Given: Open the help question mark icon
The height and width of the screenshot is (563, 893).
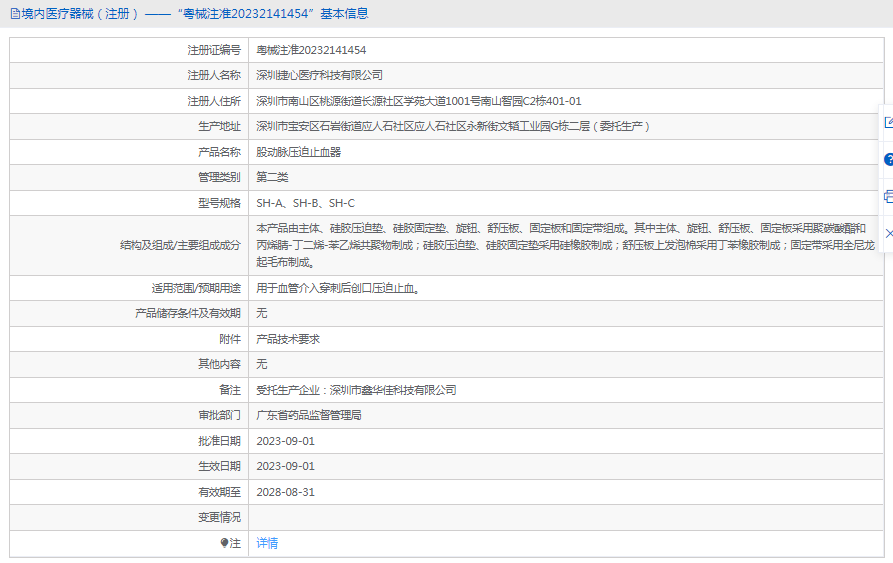Looking at the screenshot, I should pos(888,160).
